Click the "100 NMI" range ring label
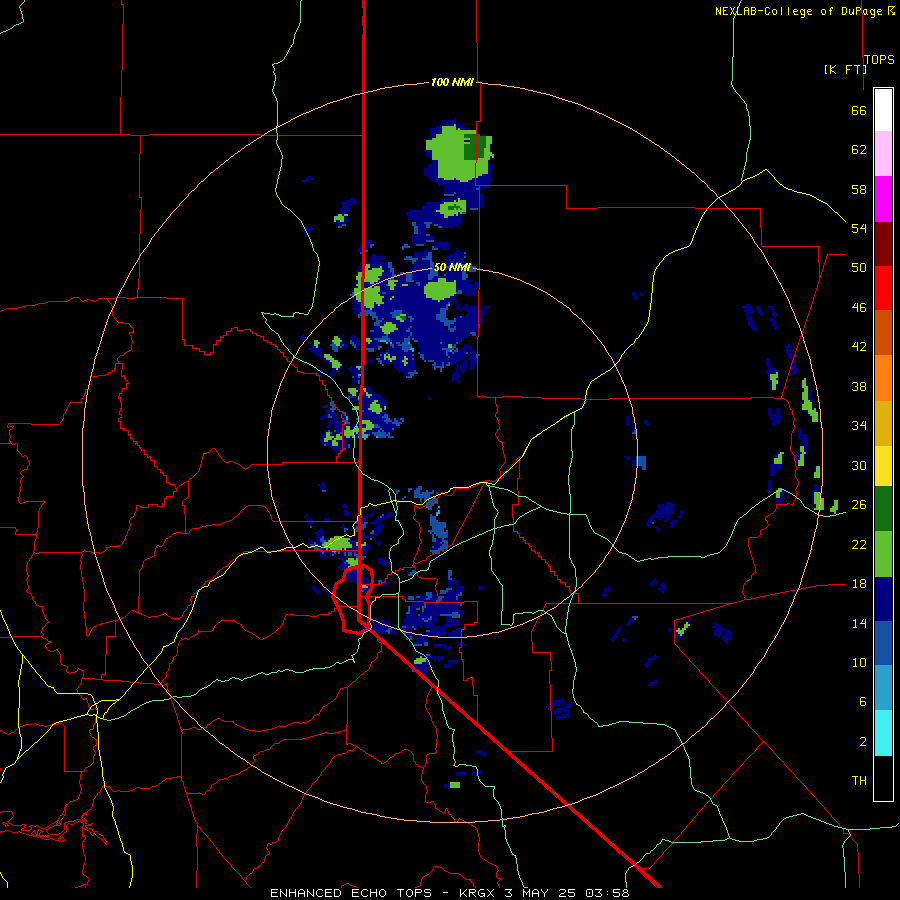This screenshot has width=900, height=900. click(x=452, y=83)
